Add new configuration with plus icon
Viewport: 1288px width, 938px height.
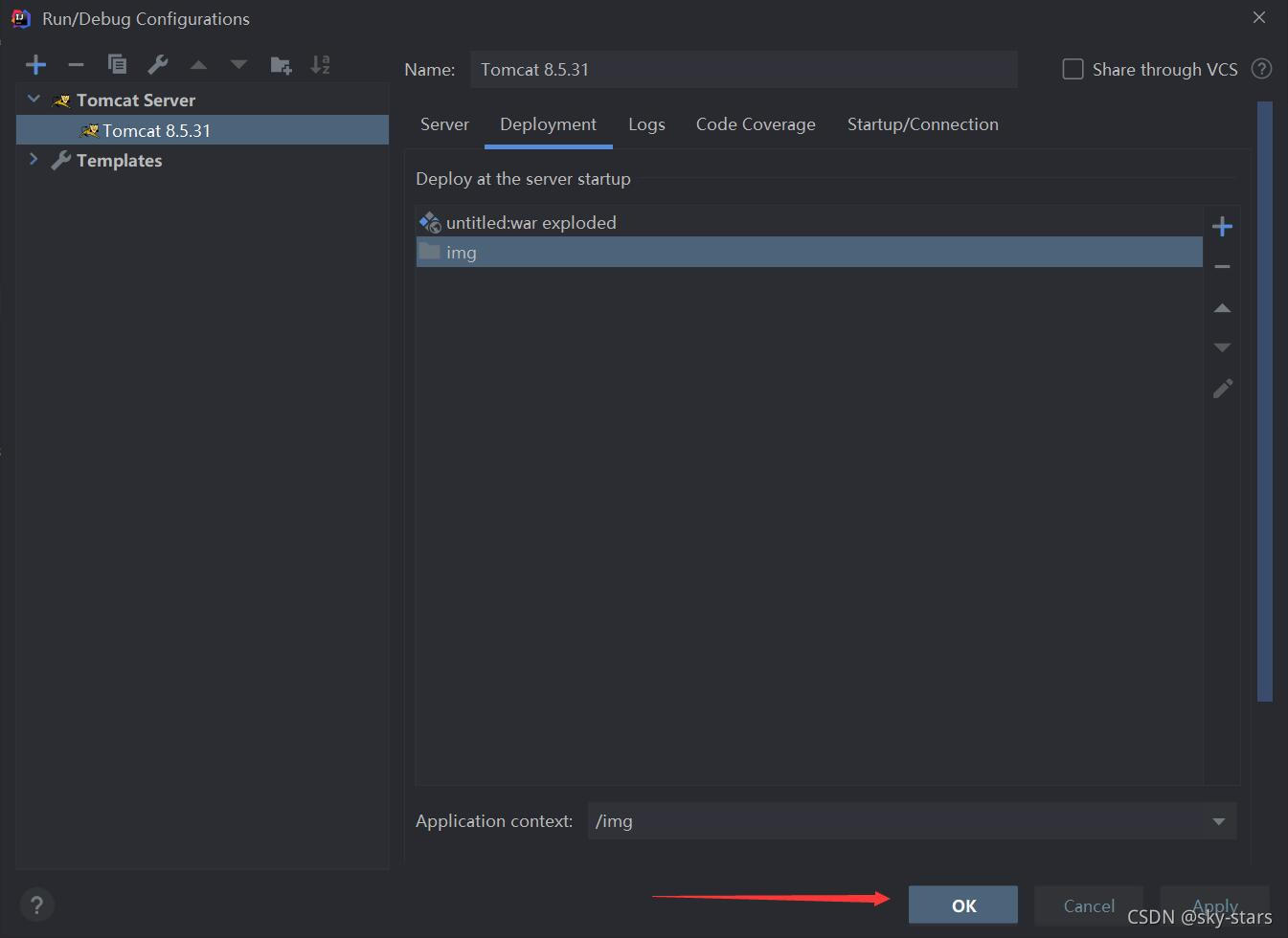pyautogui.click(x=36, y=65)
